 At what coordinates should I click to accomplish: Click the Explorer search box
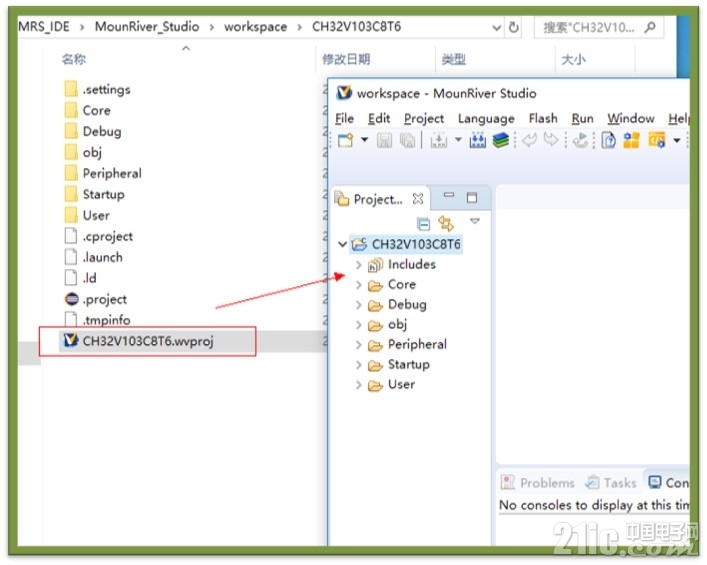tap(598, 28)
